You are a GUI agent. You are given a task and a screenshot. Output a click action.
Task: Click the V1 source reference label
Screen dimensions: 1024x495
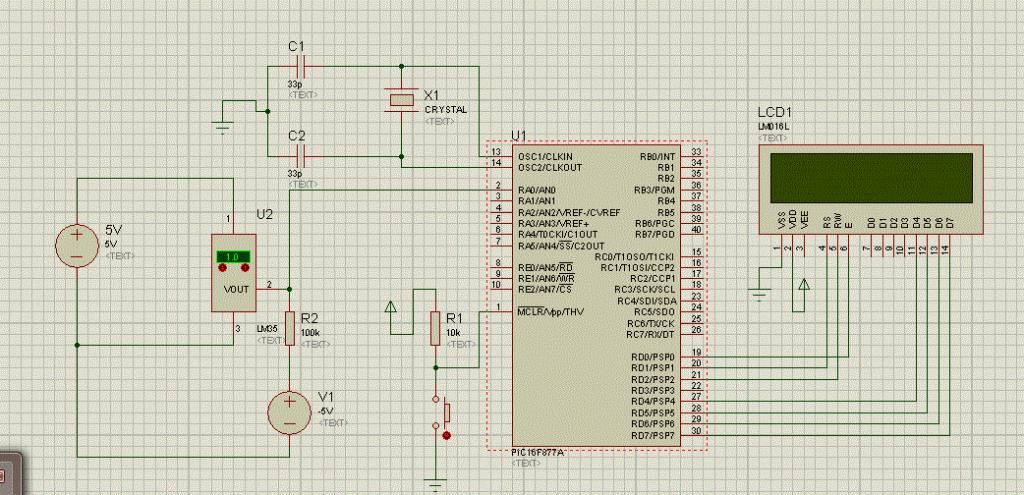(325, 398)
